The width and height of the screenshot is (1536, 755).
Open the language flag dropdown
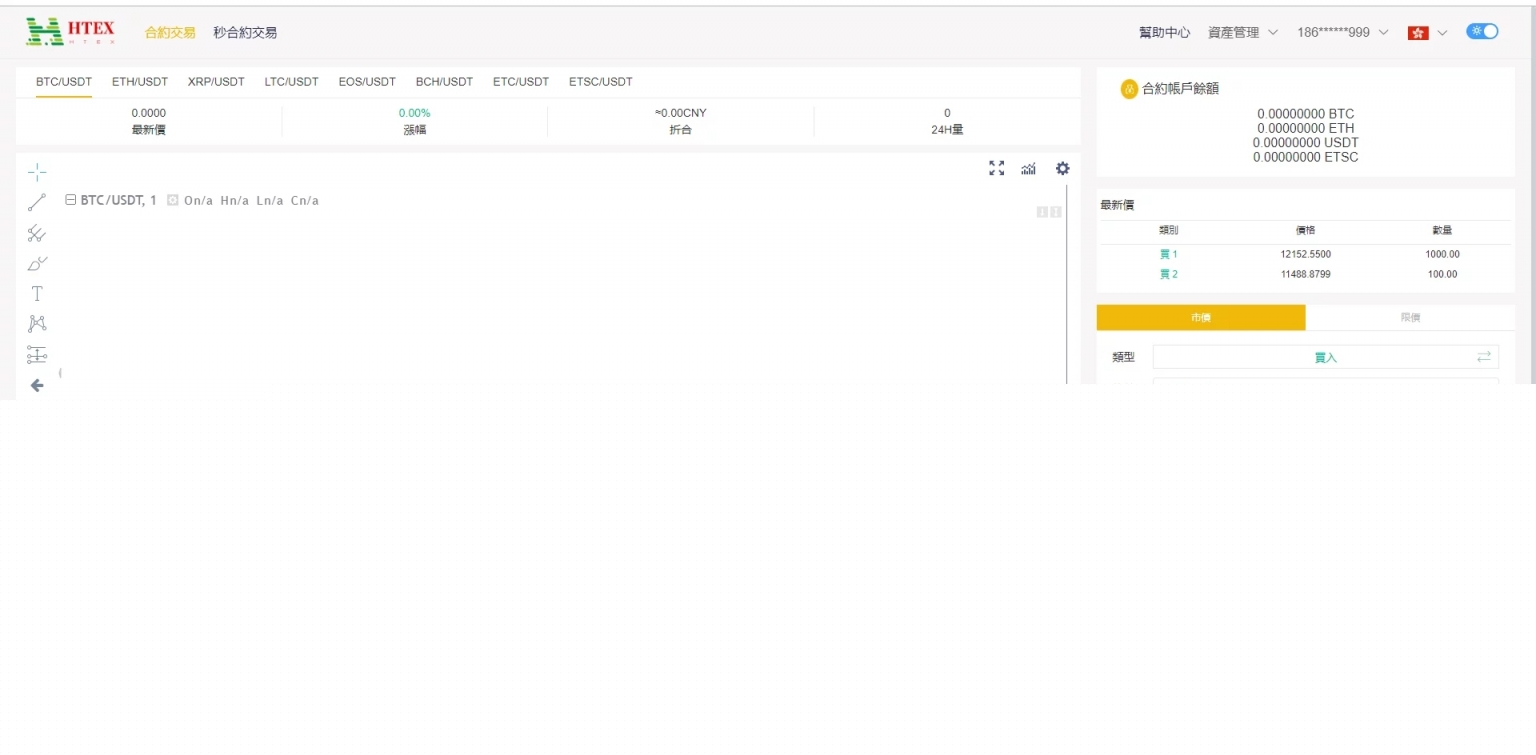[x=1427, y=33]
